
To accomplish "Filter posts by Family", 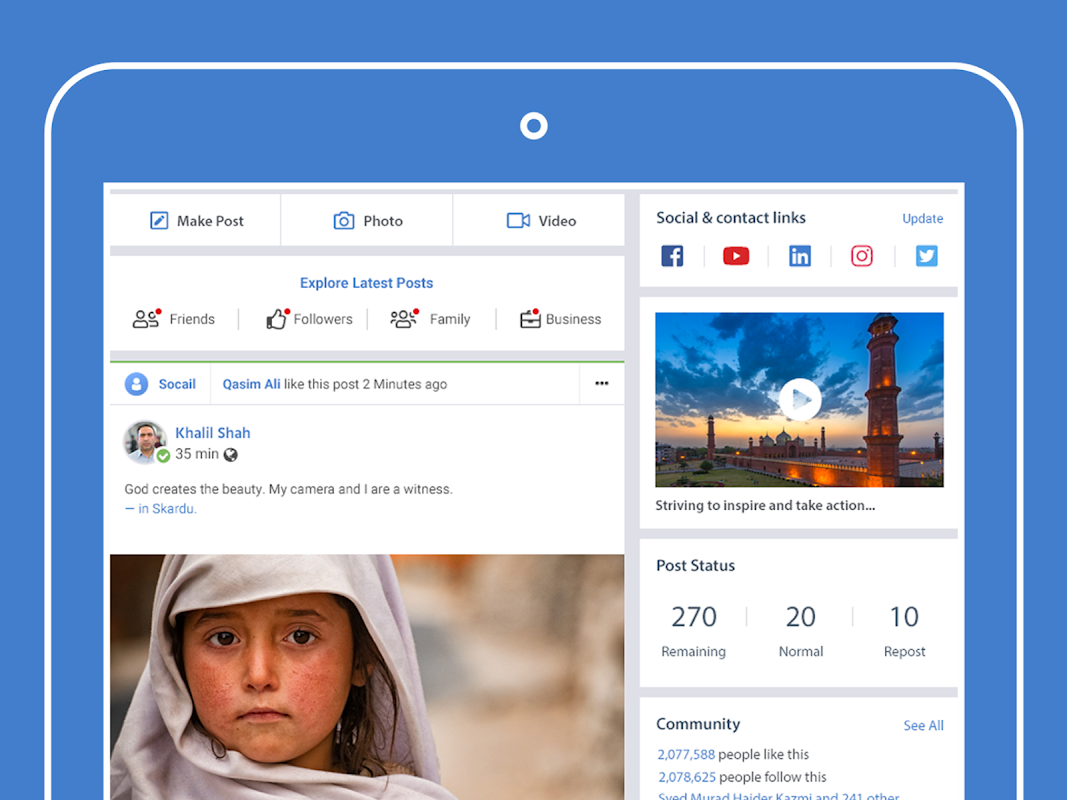I will pyautogui.click(x=430, y=318).
